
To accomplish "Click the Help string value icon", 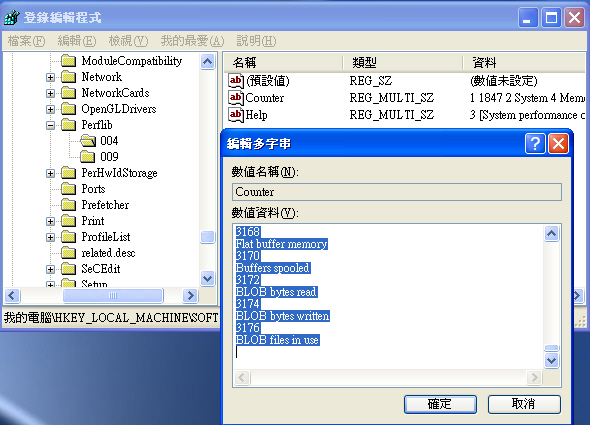I will (236, 114).
